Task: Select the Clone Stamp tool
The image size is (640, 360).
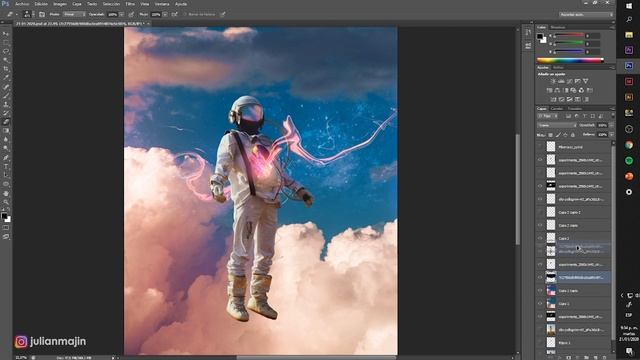Action: tap(6, 104)
